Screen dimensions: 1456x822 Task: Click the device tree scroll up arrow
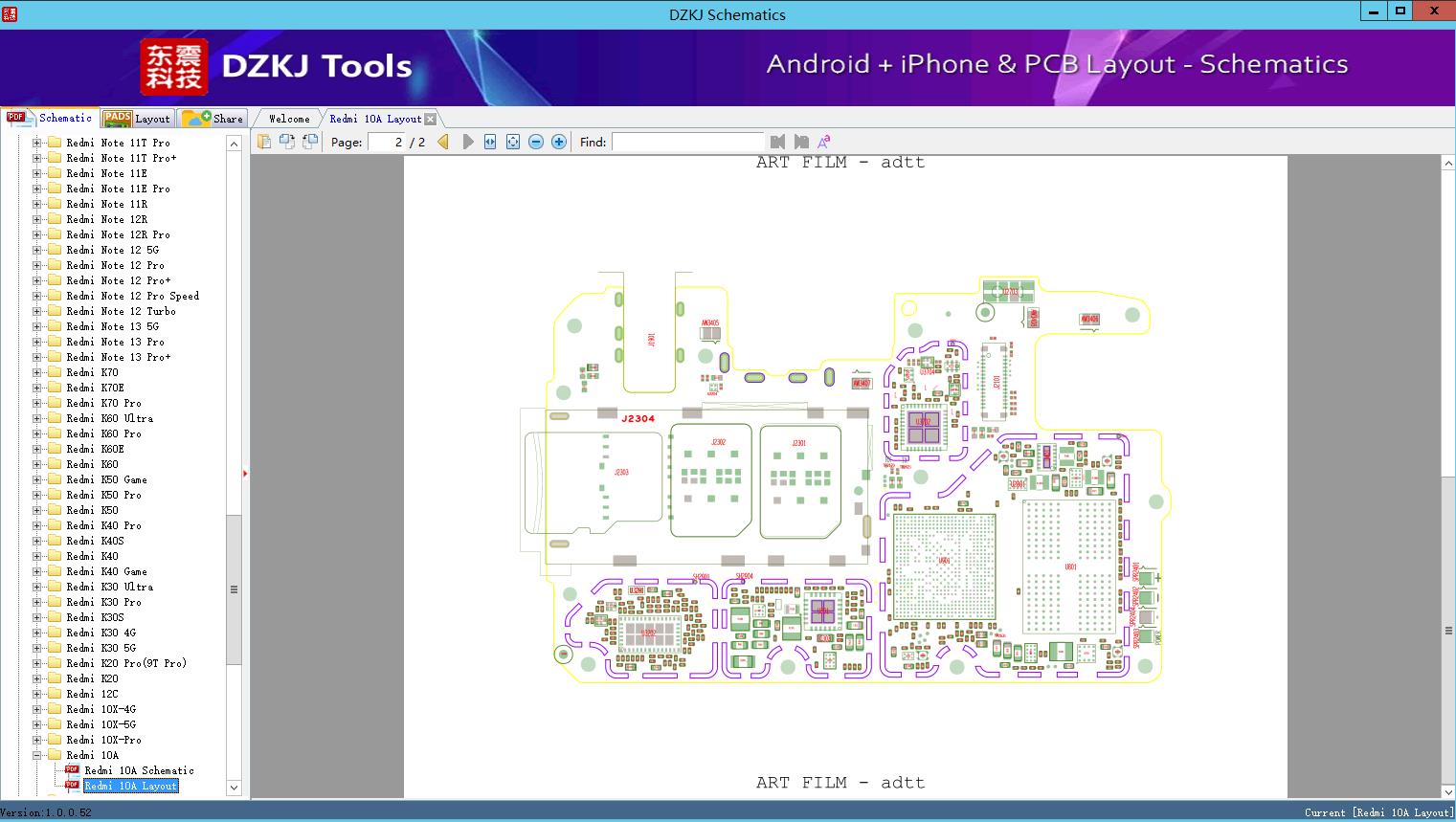coord(234,144)
